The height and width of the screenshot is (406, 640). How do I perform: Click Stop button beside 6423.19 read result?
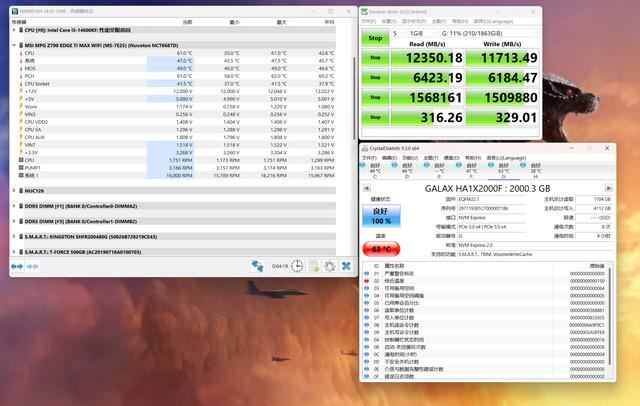coord(375,78)
